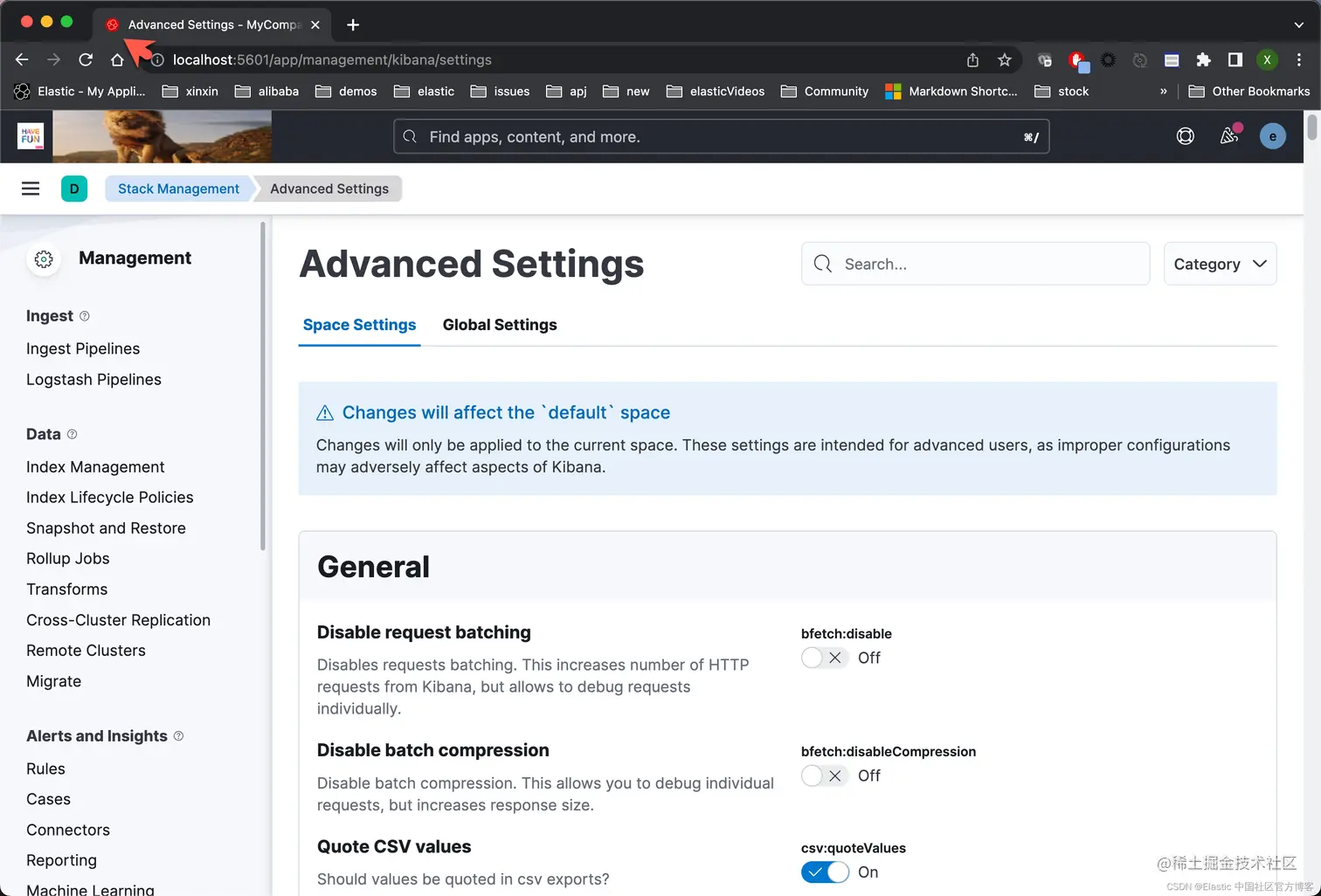The width and height of the screenshot is (1321, 896).
Task: Enable the bfetch:disable toggle
Action: point(824,658)
